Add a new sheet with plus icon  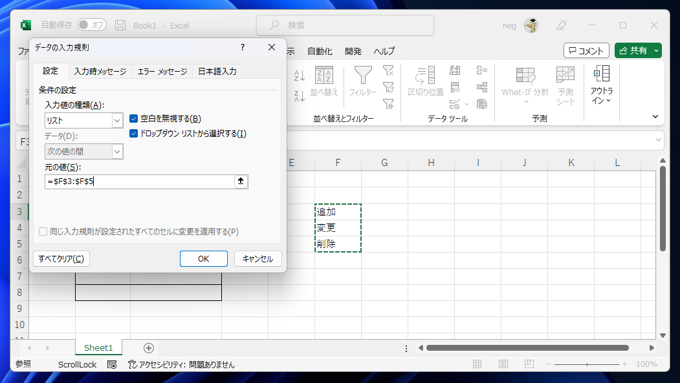coord(148,348)
